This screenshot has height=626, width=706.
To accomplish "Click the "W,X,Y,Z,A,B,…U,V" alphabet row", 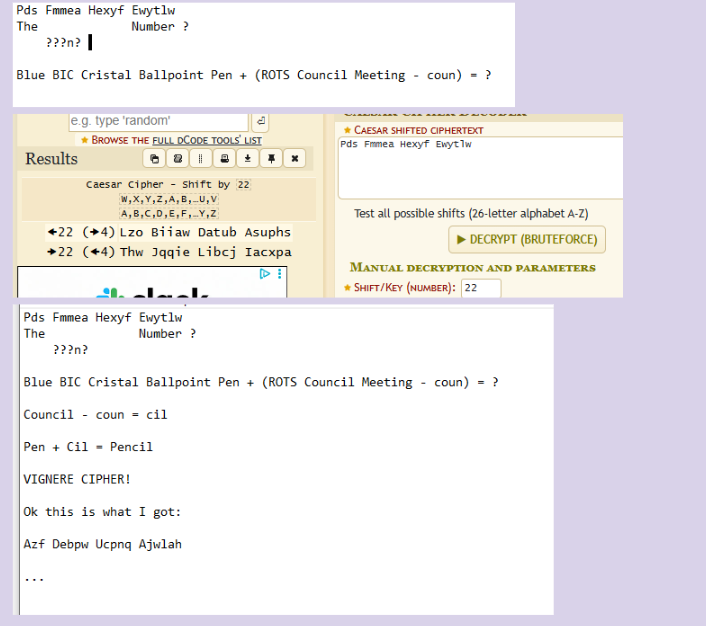I will click(169, 199).
